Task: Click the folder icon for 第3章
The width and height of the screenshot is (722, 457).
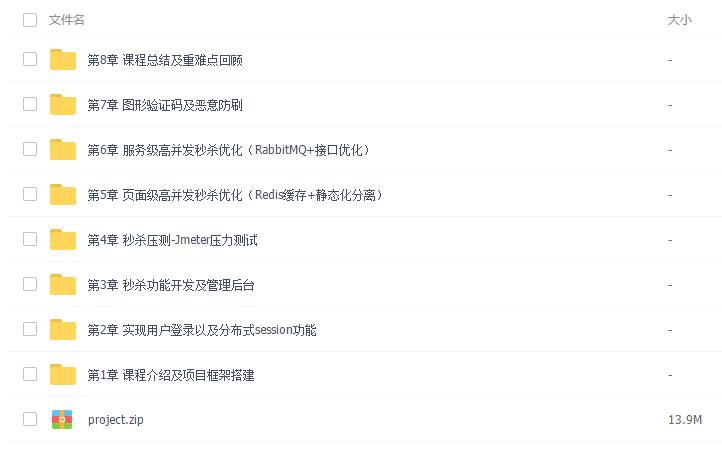Action: 63,285
